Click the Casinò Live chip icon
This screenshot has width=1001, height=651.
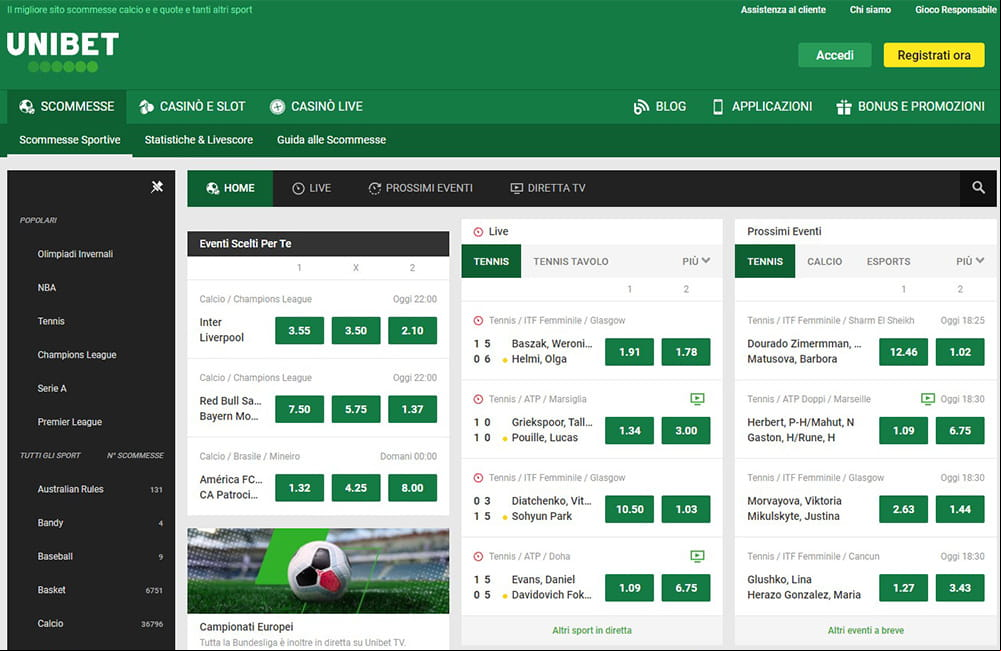tap(277, 107)
